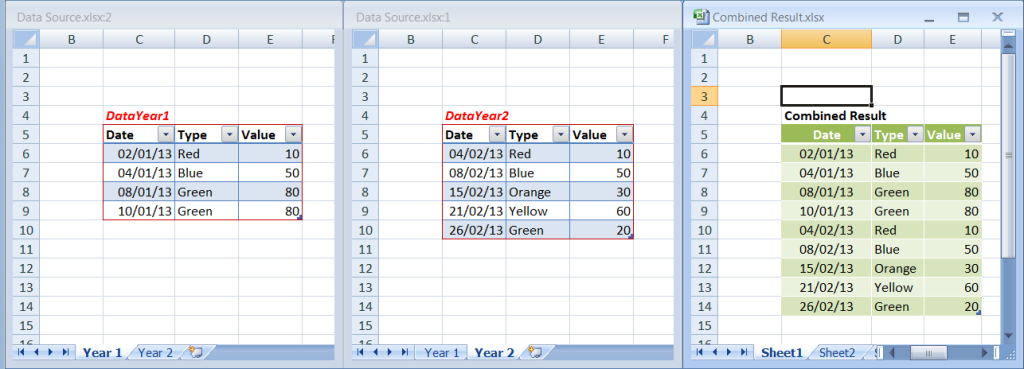Go to last sheet in Combined Result.xlsx
The image size is (1024, 369).
pyautogui.click(x=744, y=353)
